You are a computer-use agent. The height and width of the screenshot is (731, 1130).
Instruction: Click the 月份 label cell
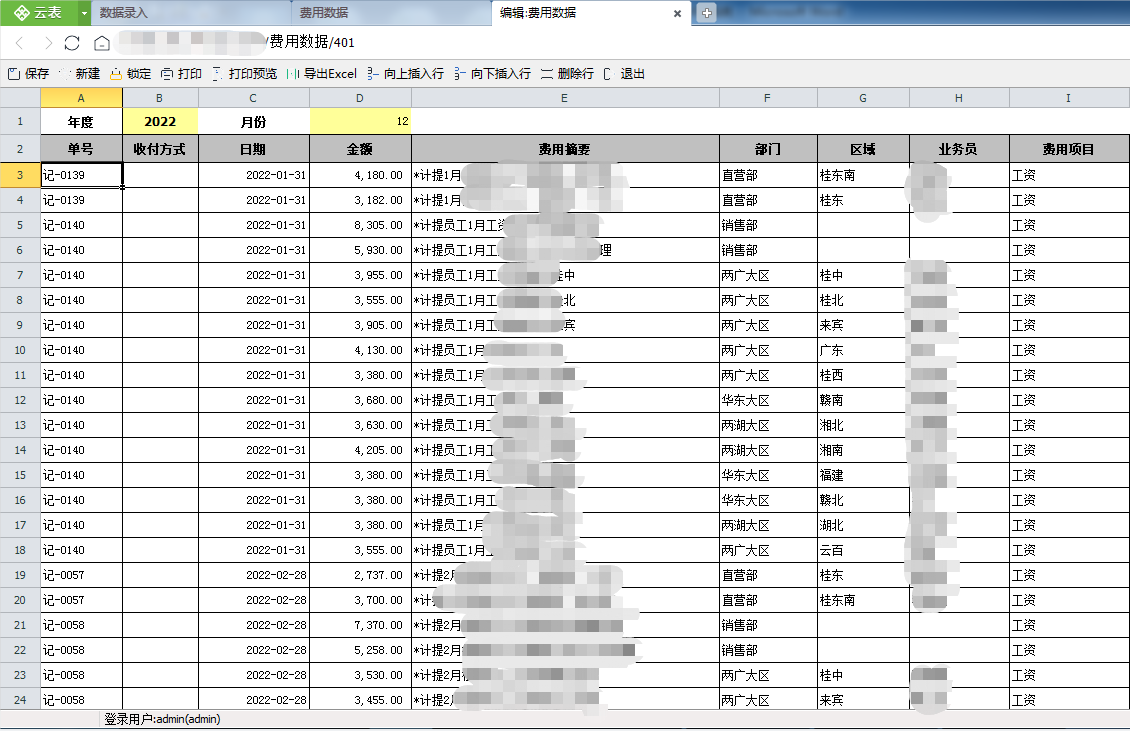254,122
